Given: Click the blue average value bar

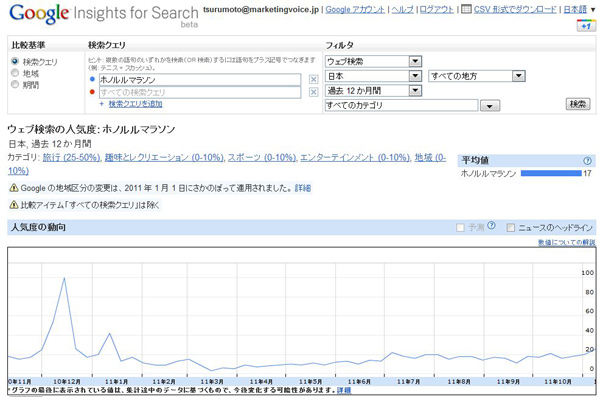Looking at the screenshot, I should tap(551, 173).
